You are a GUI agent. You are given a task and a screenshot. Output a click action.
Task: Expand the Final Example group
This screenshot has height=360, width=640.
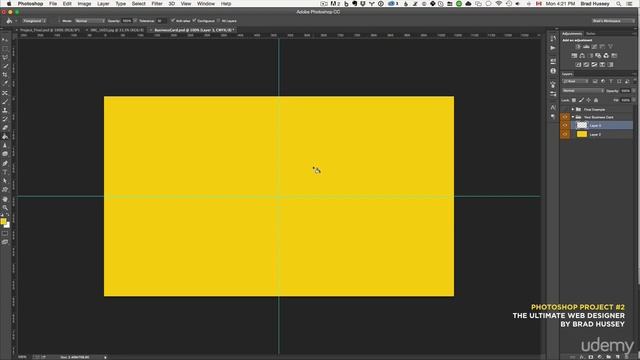573,109
